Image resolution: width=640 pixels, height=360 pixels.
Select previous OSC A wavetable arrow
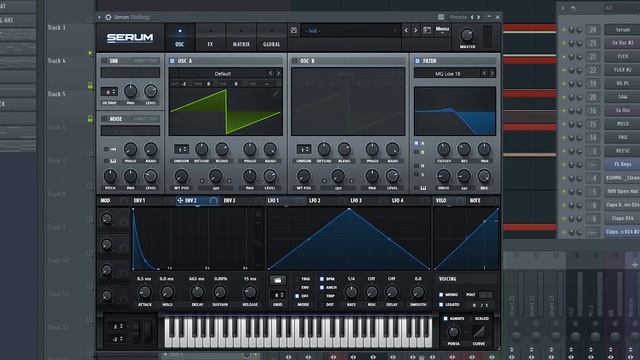pyautogui.click(x=270, y=73)
